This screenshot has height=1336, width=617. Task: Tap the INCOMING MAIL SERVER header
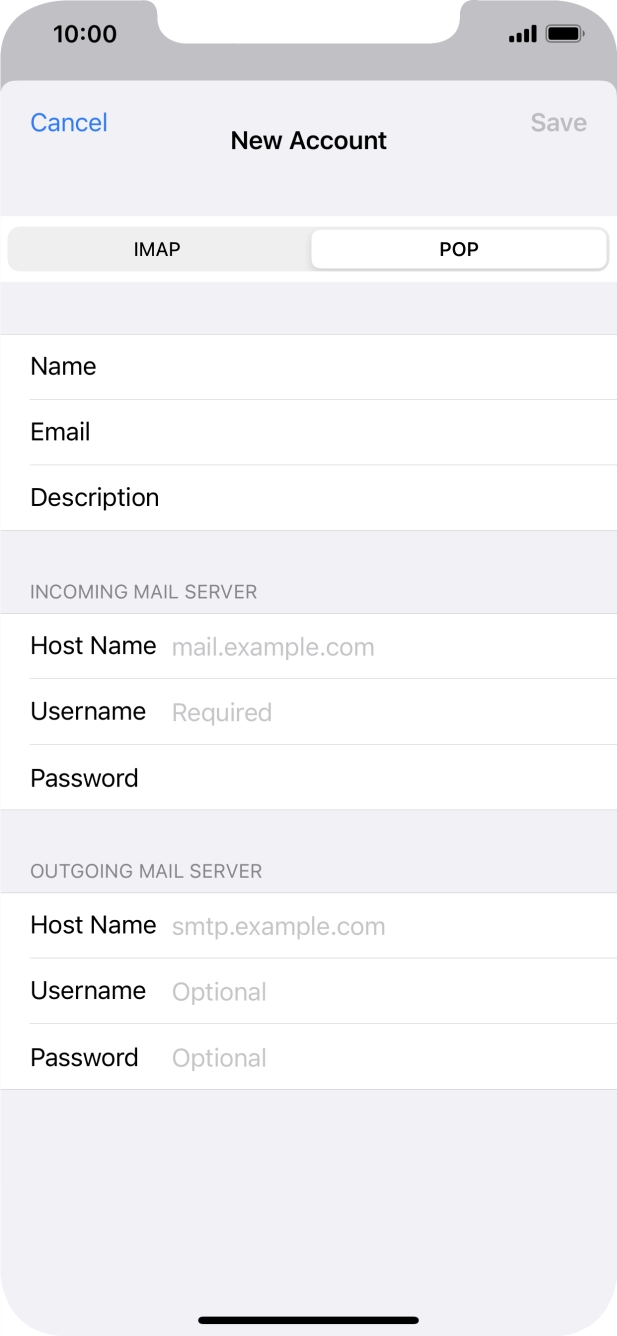pos(143,592)
